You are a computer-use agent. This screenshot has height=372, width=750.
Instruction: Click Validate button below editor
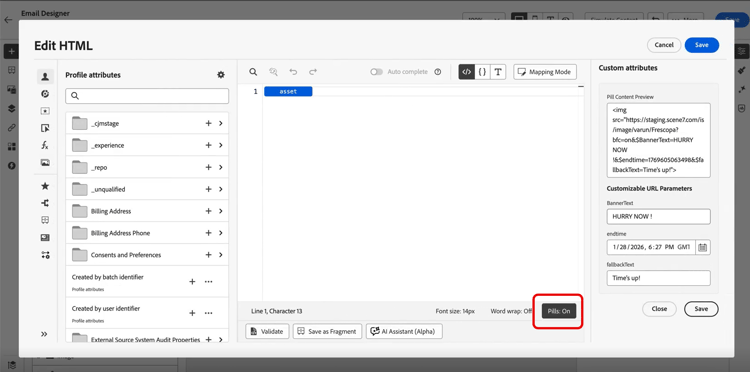click(x=267, y=331)
